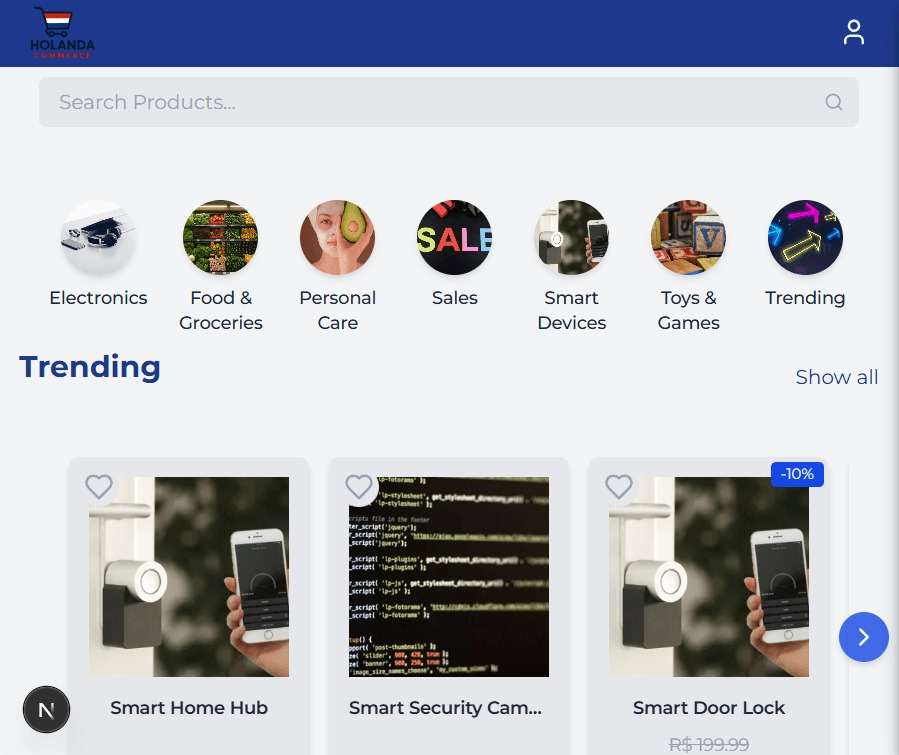Viewport: 899px width, 755px height.
Task: Advance the trending carousel with arrow
Action: click(x=863, y=637)
